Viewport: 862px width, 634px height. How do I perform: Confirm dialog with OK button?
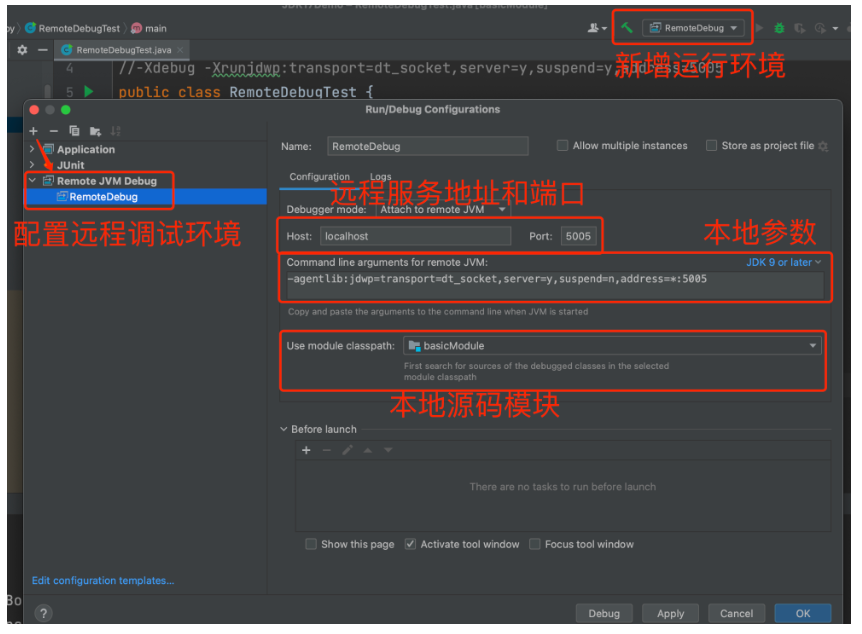tap(803, 614)
